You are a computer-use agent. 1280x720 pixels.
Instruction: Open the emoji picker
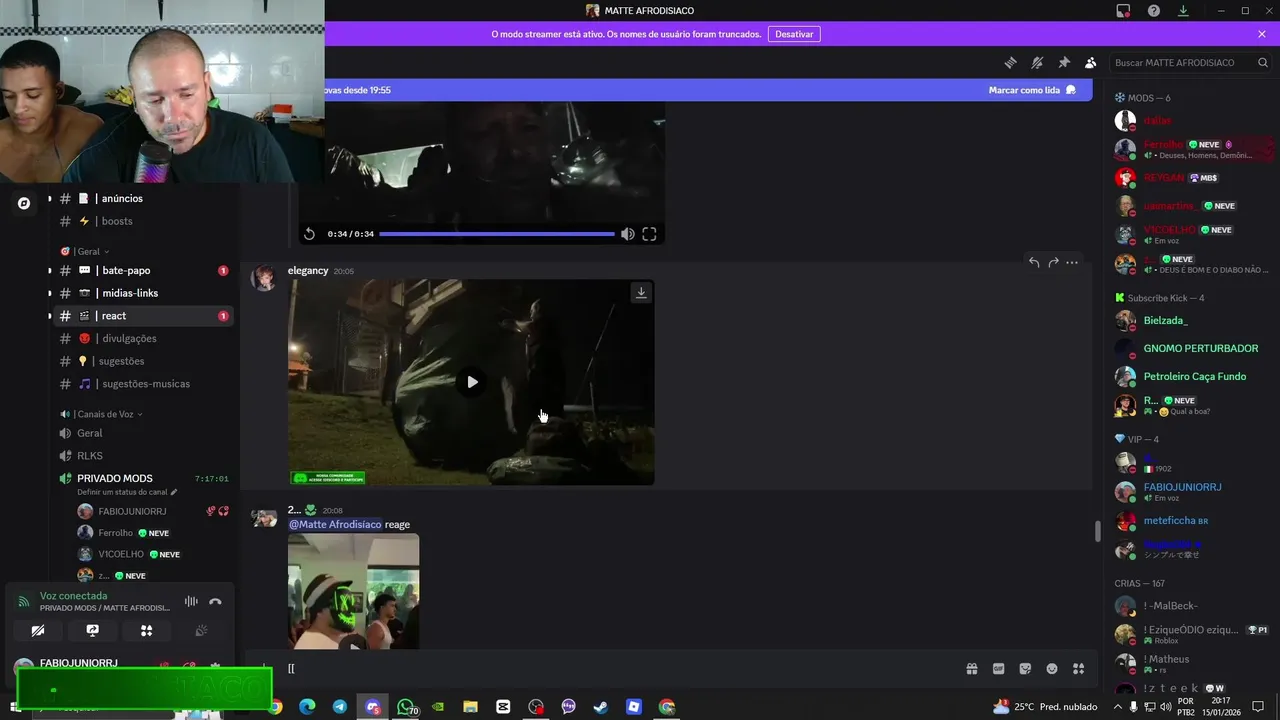1052,669
